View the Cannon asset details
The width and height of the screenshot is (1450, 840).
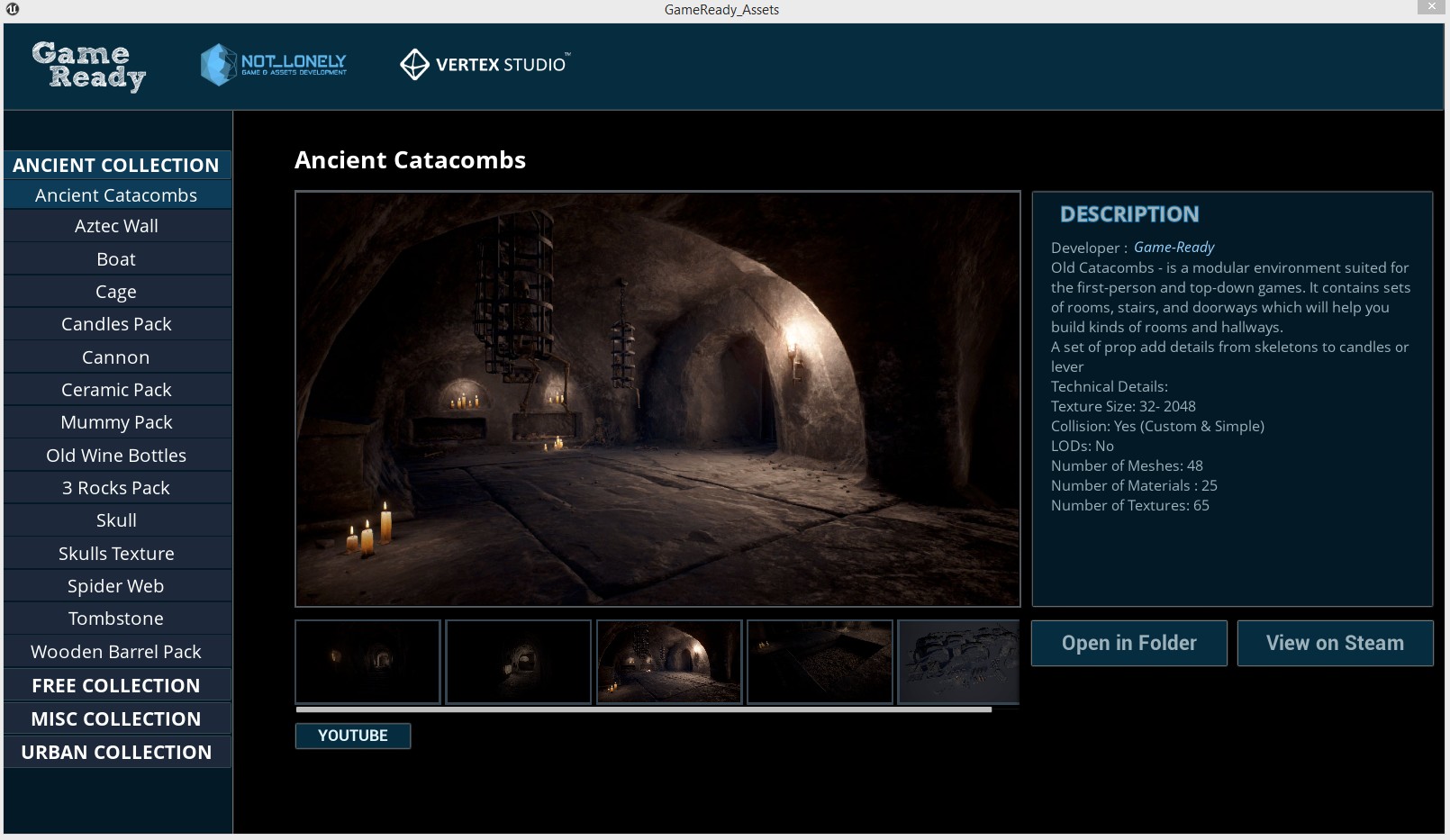coord(116,357)
